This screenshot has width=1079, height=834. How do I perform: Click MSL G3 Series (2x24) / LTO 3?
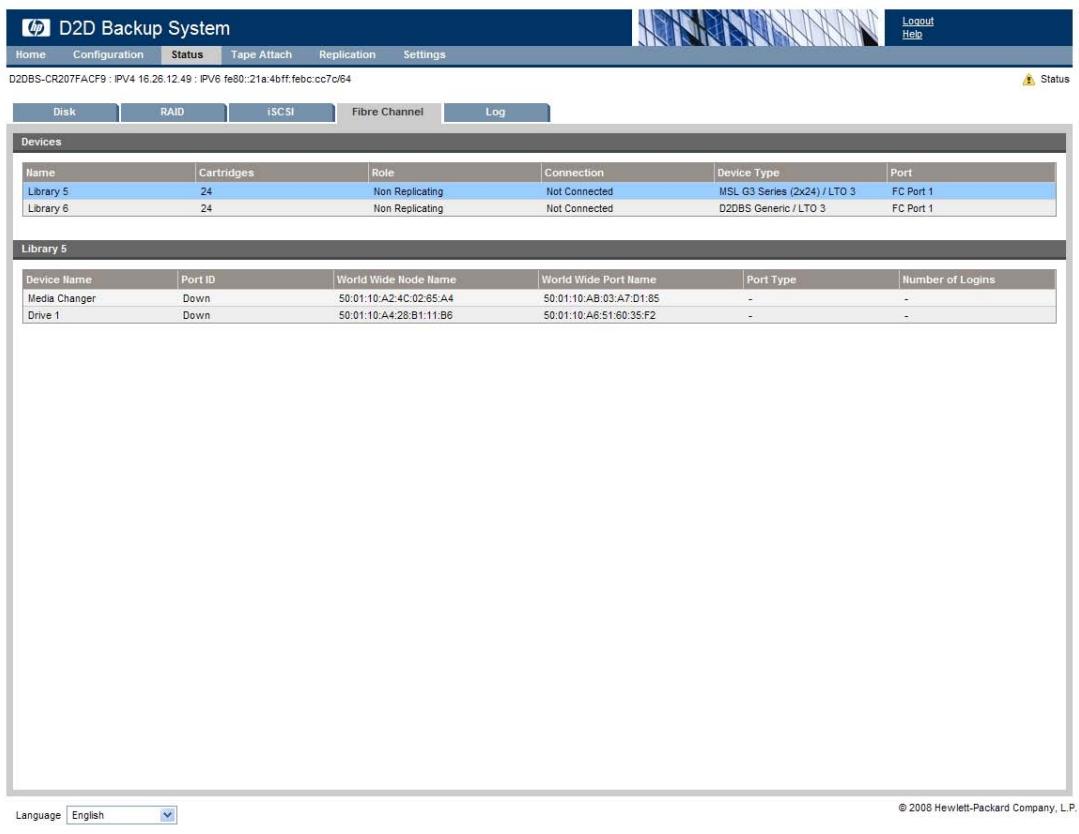click(x=787, y=191)
